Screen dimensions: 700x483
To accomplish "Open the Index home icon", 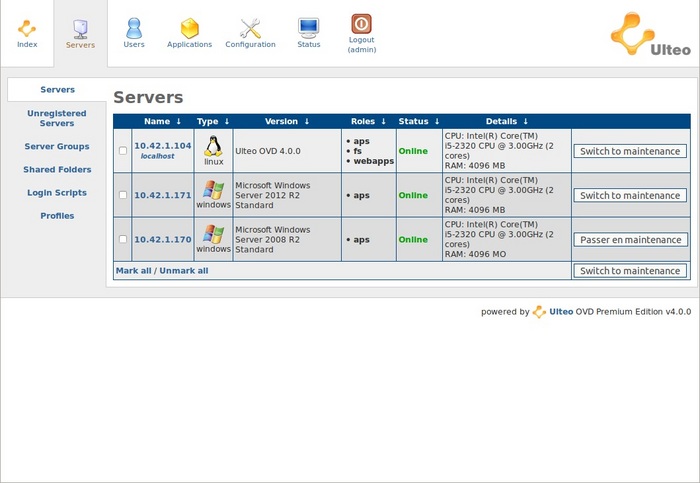I will pyautogui.click(x=27, y=28).
